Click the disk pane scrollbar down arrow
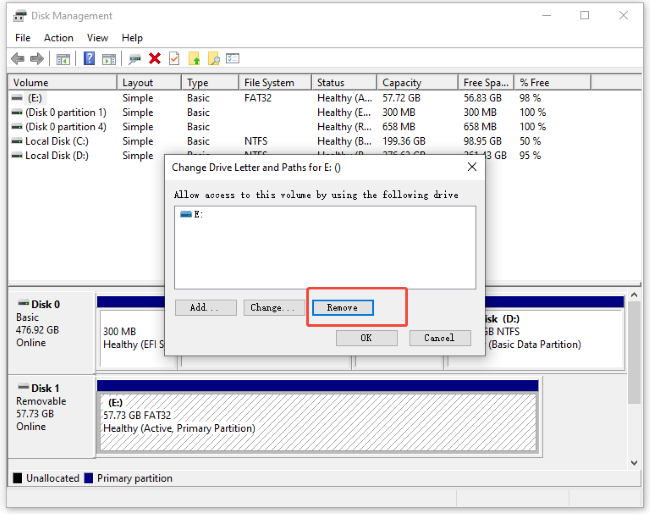 pyautogui.click(x=634, y=463)
